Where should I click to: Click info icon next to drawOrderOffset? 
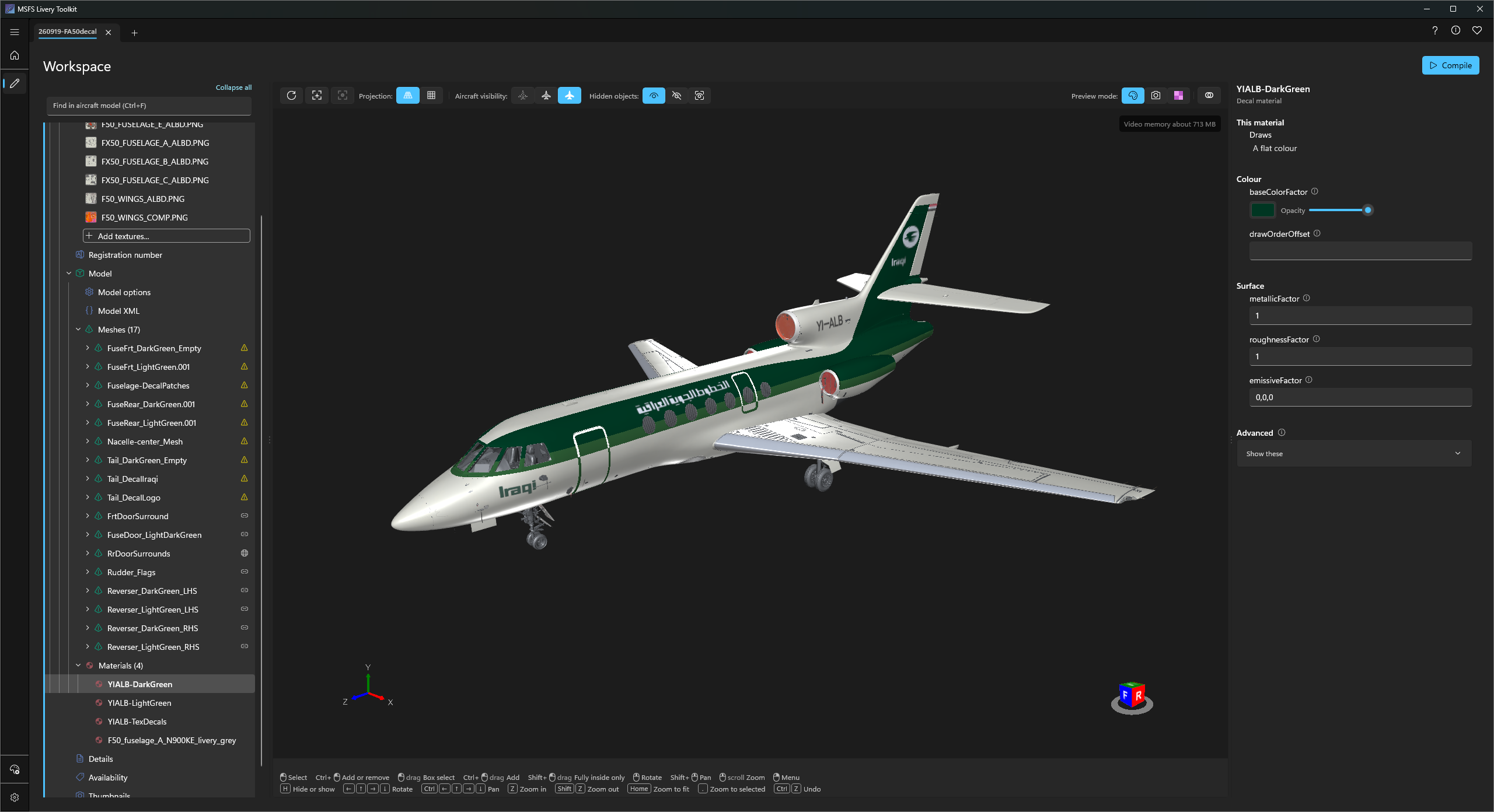(x=1317, y=233)
